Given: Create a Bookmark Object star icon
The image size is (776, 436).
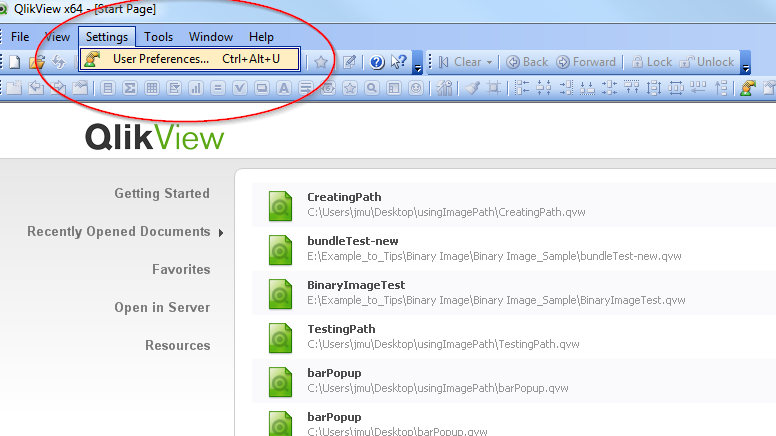Looking at the screenshot, I should pyautogui.click(x=350, y=89).
